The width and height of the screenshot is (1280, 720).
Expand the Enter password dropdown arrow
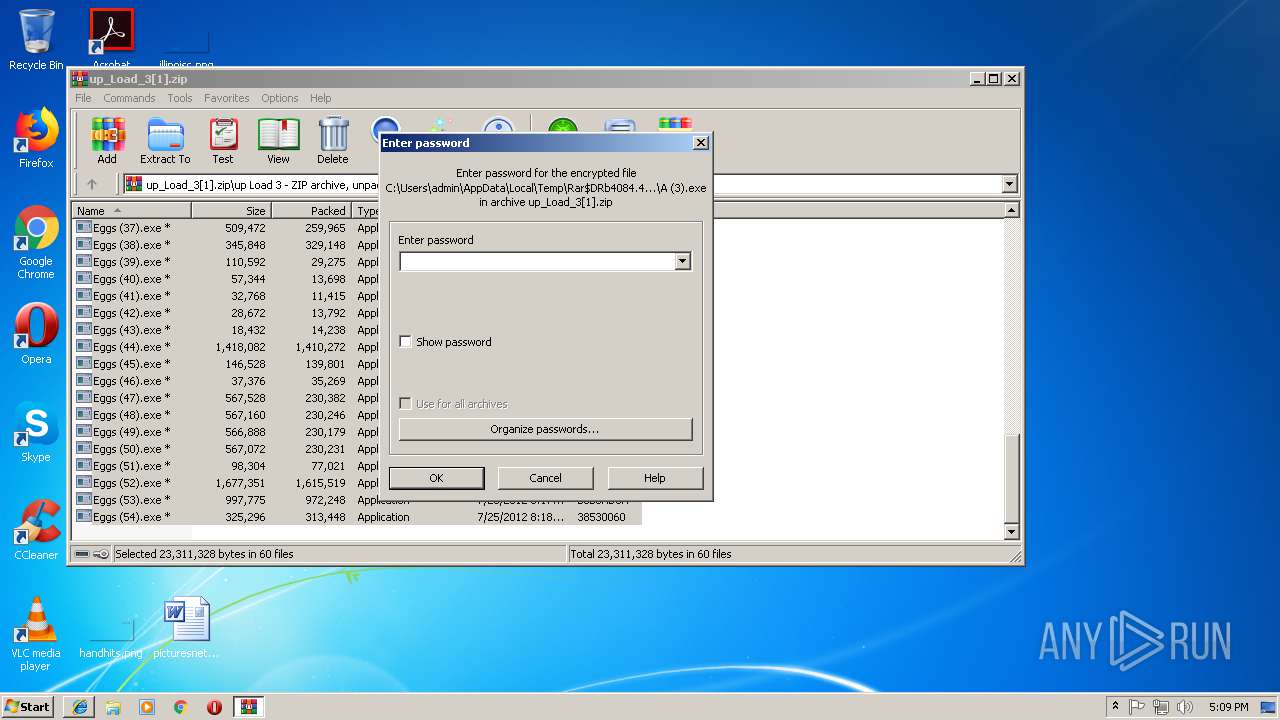coord(682,262)
